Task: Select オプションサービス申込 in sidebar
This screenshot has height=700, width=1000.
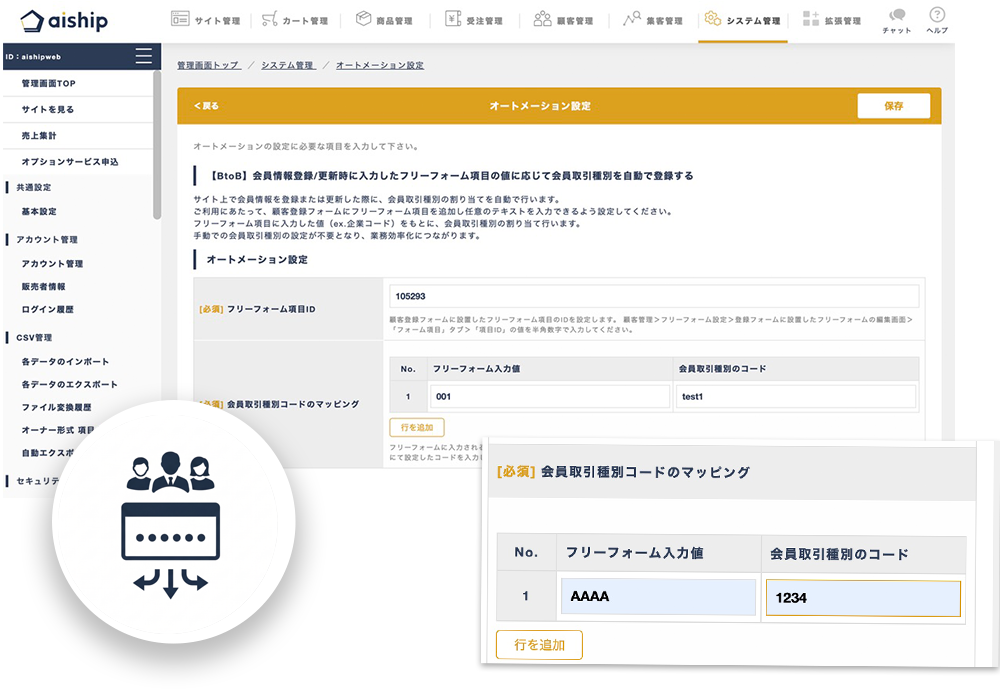Action: 70,162
